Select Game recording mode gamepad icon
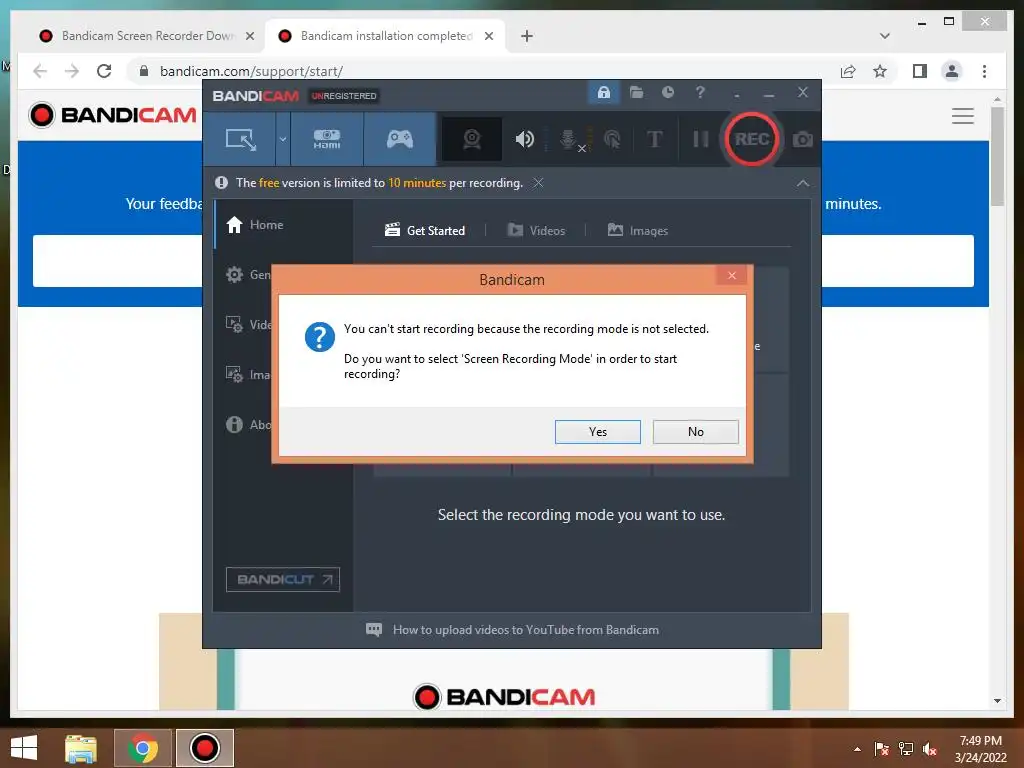 (400, 139)
